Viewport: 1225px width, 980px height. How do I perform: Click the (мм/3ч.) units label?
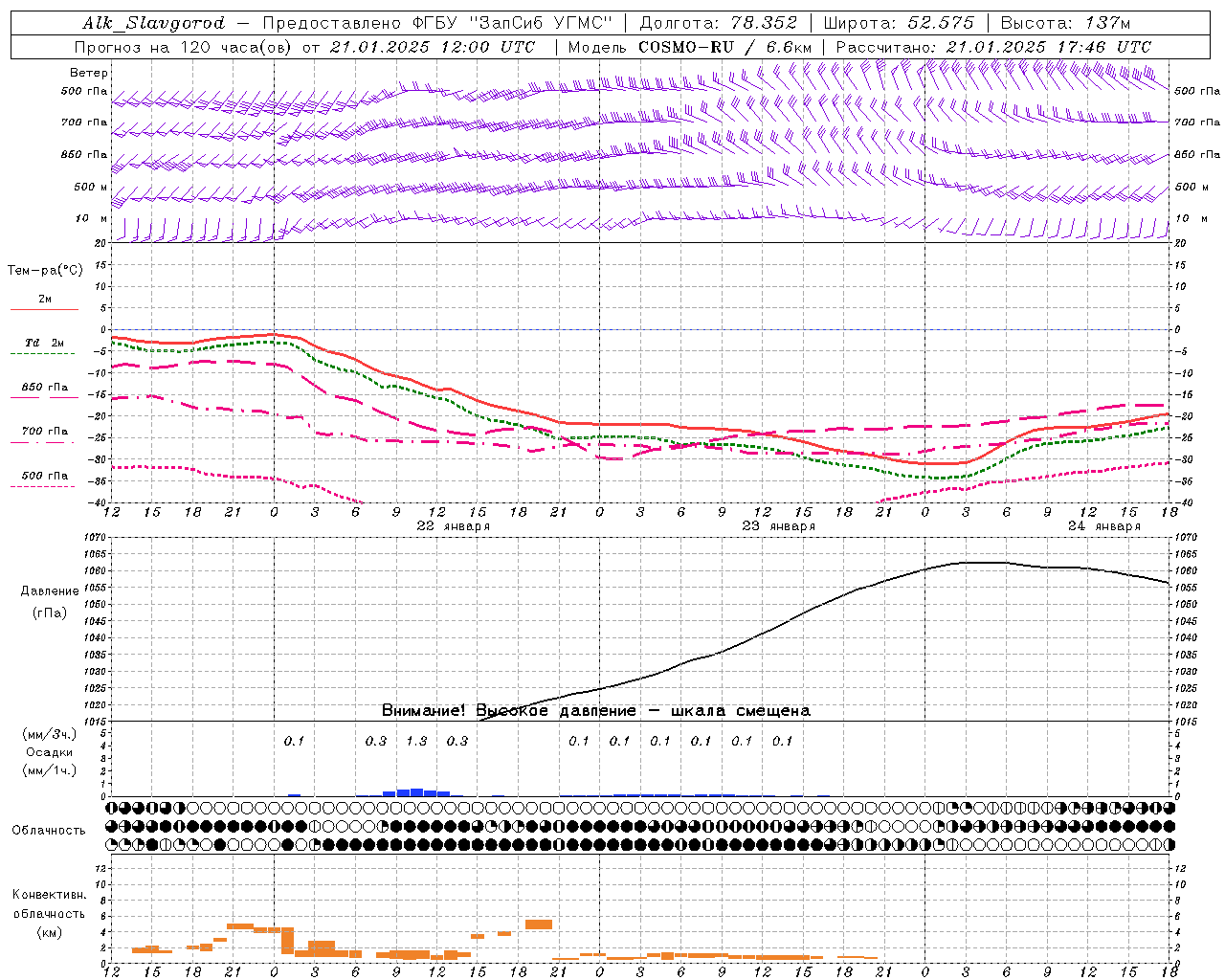point(50,734)
